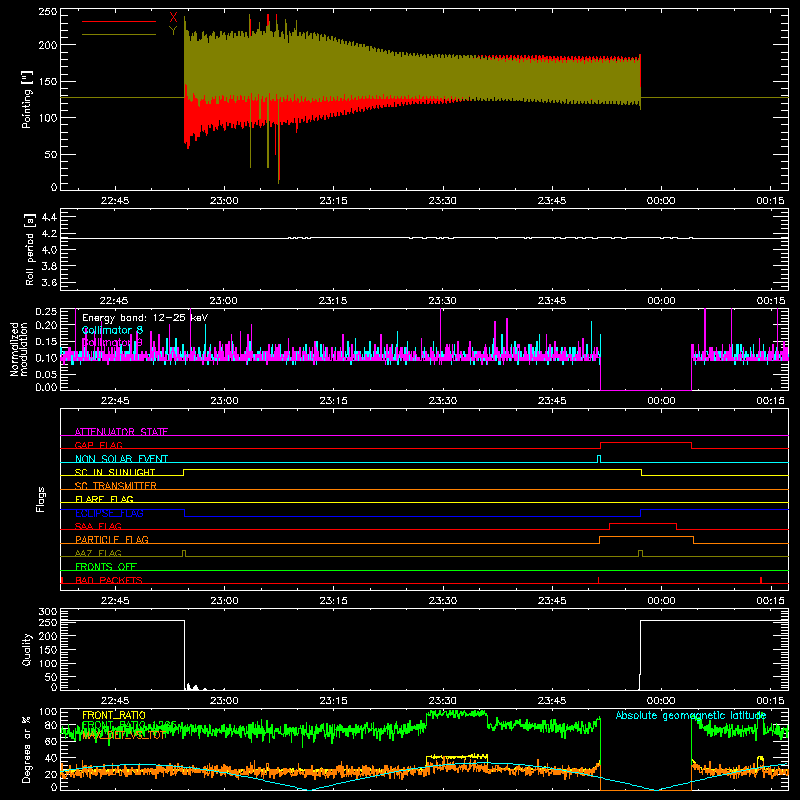Click the SC_IN_SUNLIGHT flag label
This screenshot has width=800, height=800.
(x=115, y=472)
